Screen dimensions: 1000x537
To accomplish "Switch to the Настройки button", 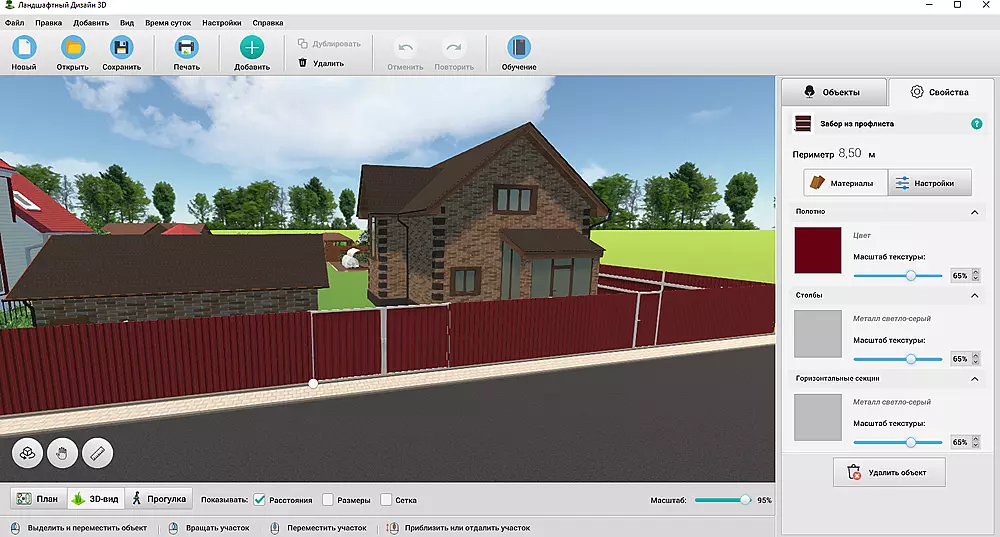I will 931,183.
